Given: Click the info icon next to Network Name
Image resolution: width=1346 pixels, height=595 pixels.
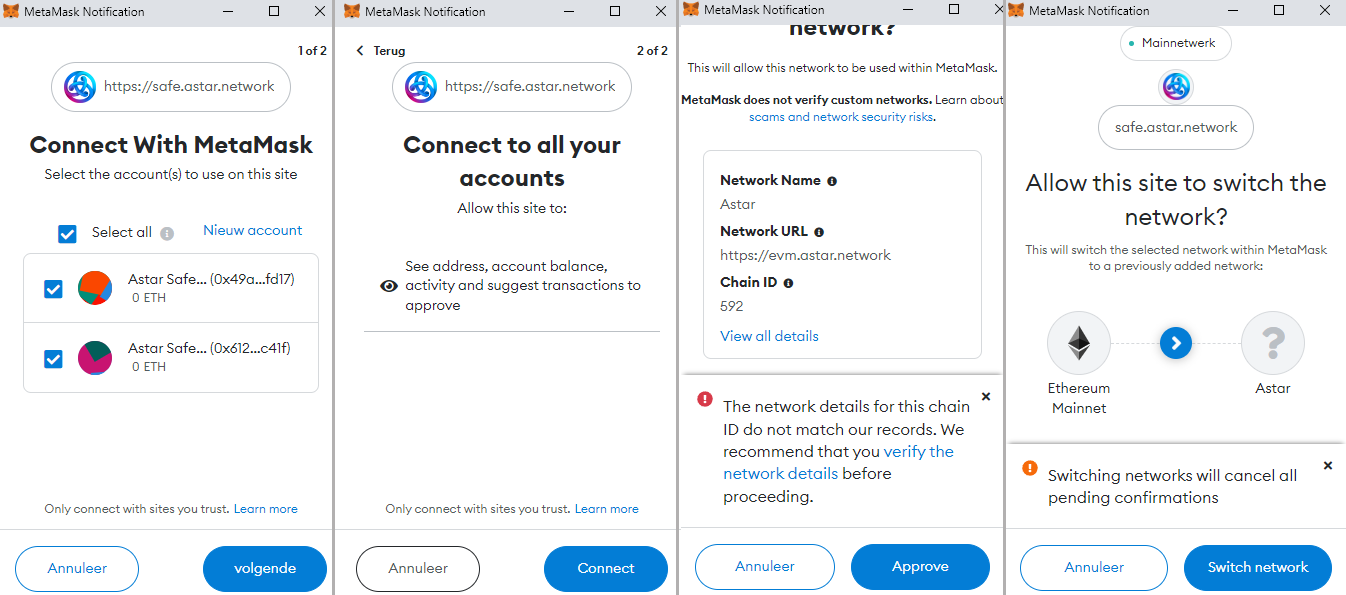Looking at the screenshot, I should coord(832,181).
